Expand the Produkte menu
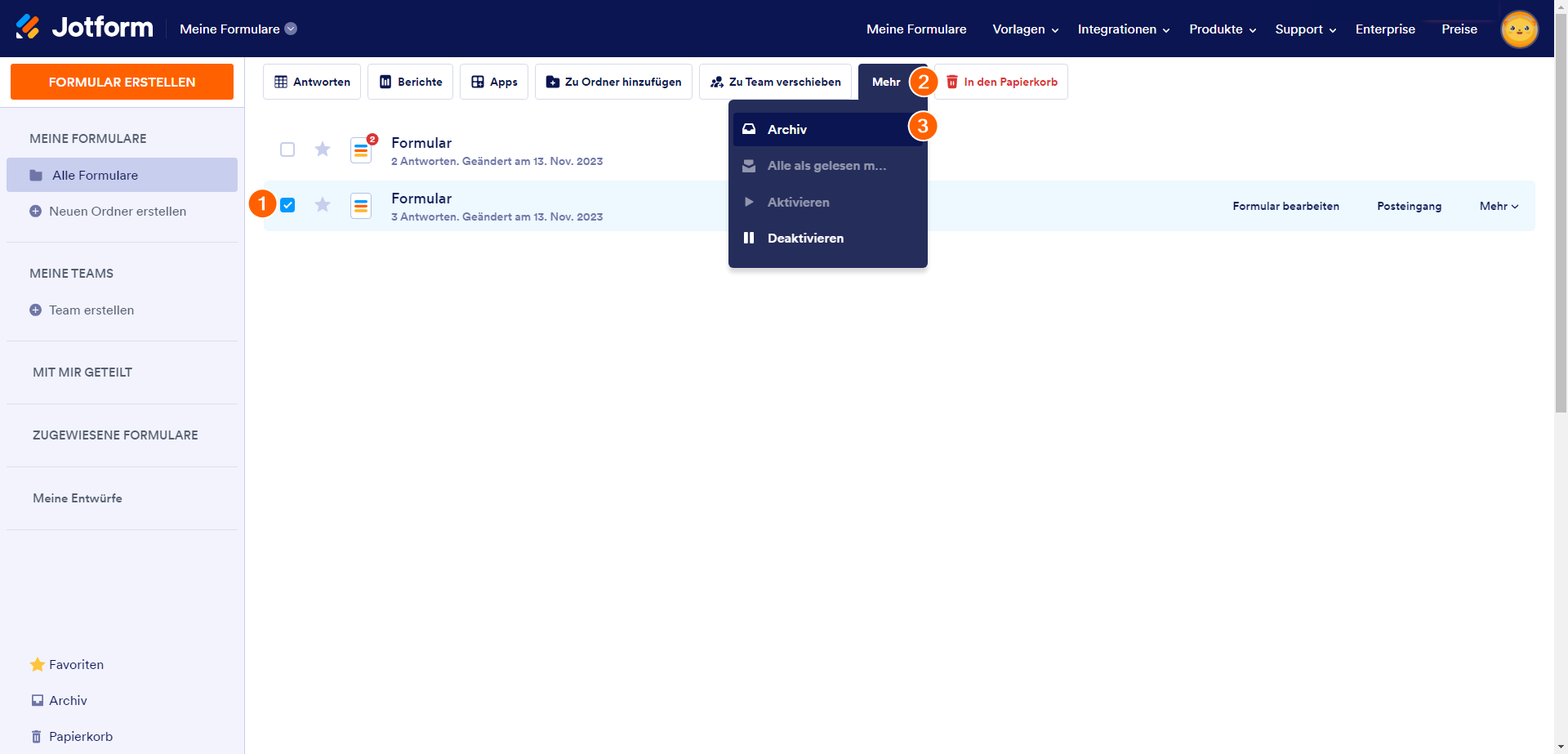The image size is (1568, 754). click(x=1223, y=29)
